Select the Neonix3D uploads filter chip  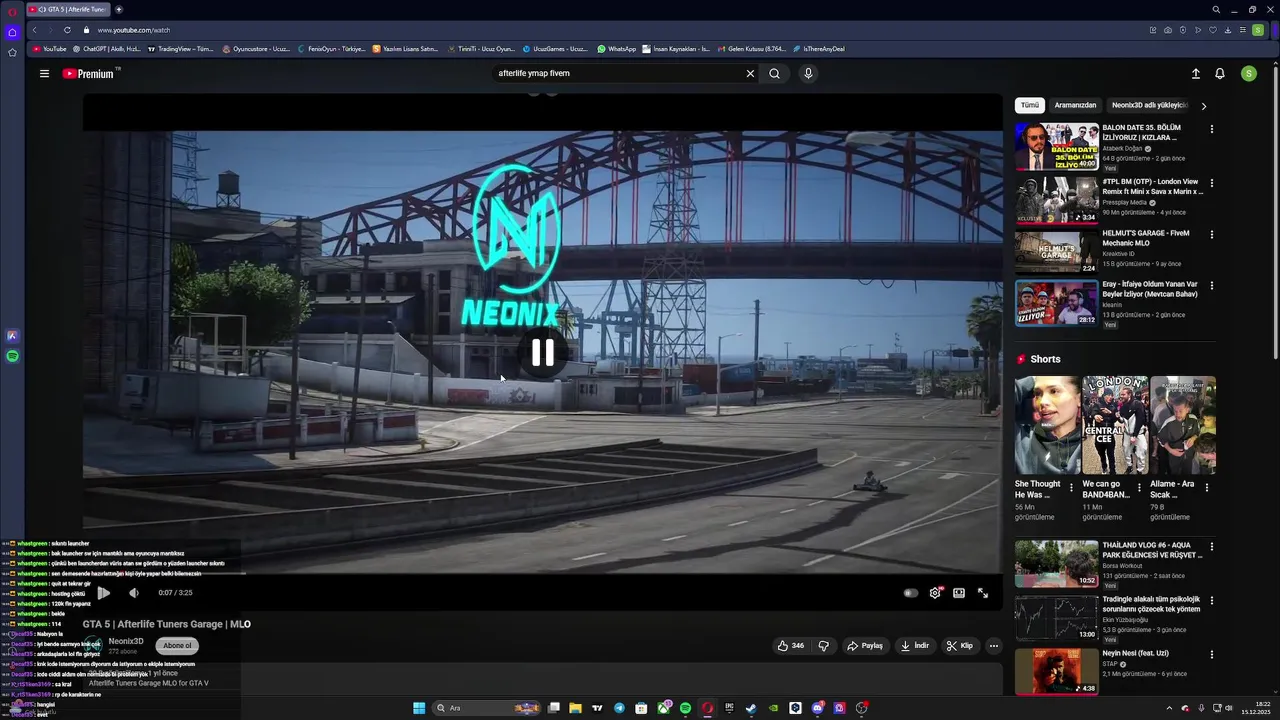point(1150,105)
